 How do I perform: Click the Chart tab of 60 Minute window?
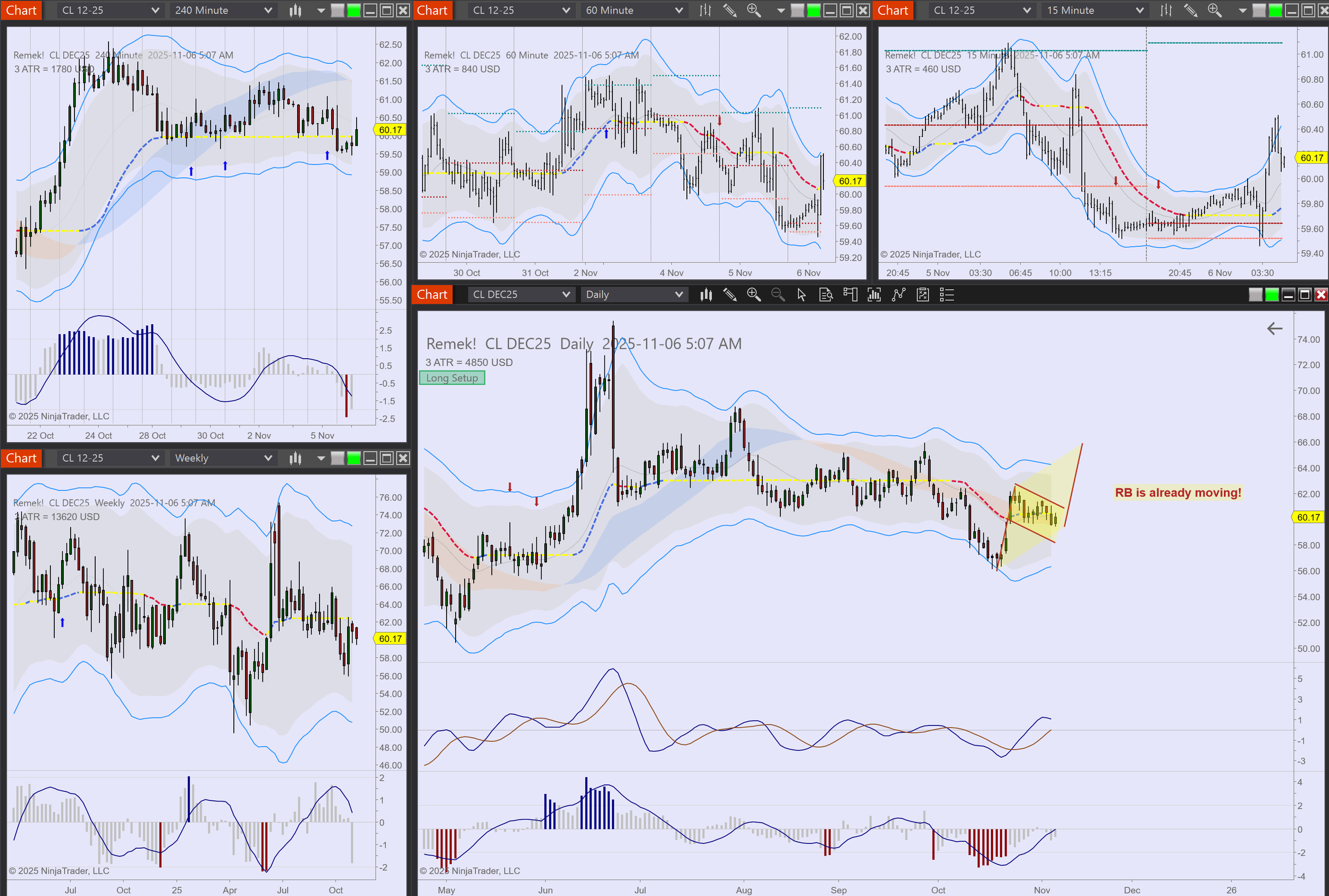click(432, 10)
